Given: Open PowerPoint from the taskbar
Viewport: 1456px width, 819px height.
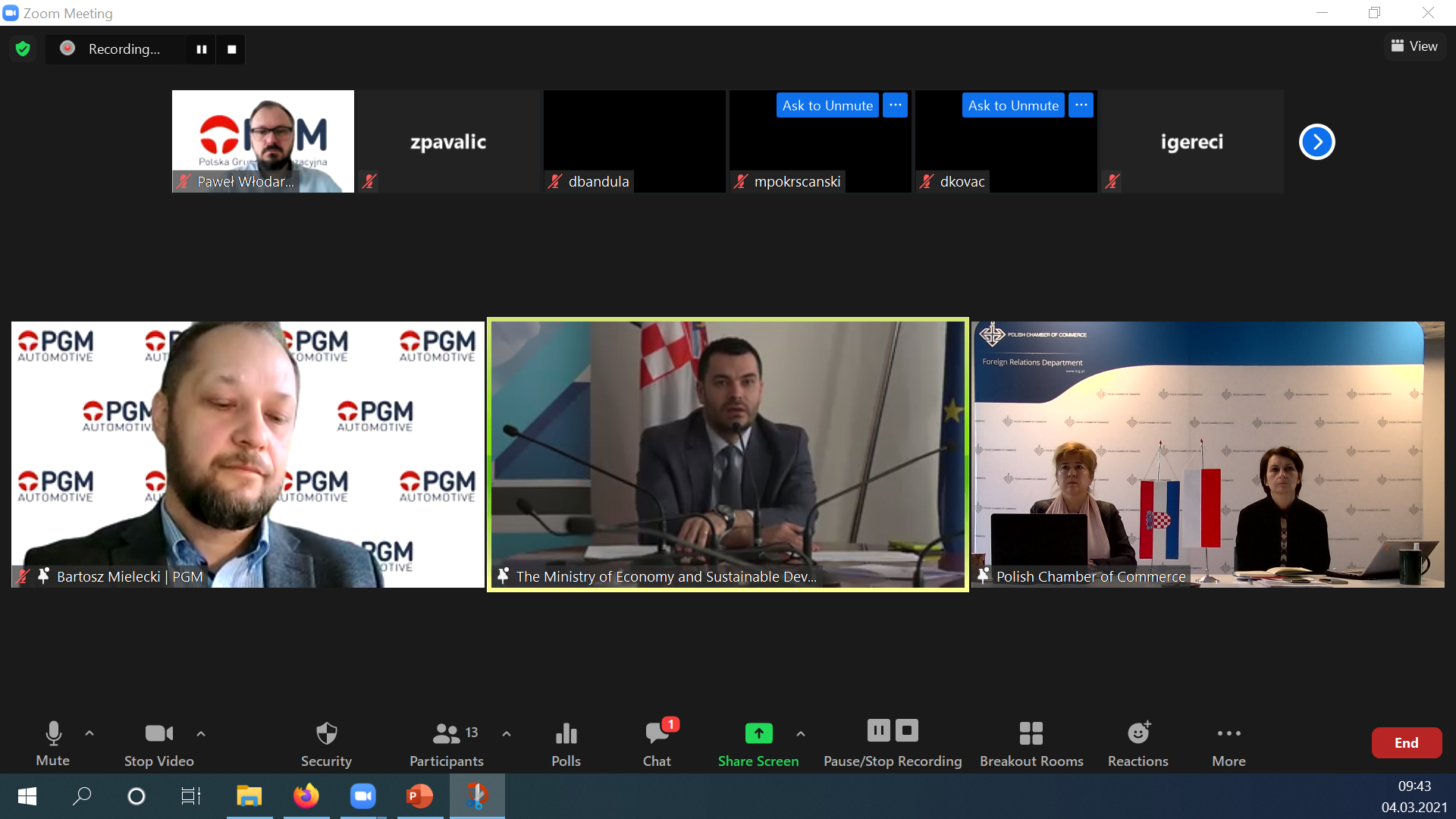Looking at the screenshot, I should coord(419,796).
